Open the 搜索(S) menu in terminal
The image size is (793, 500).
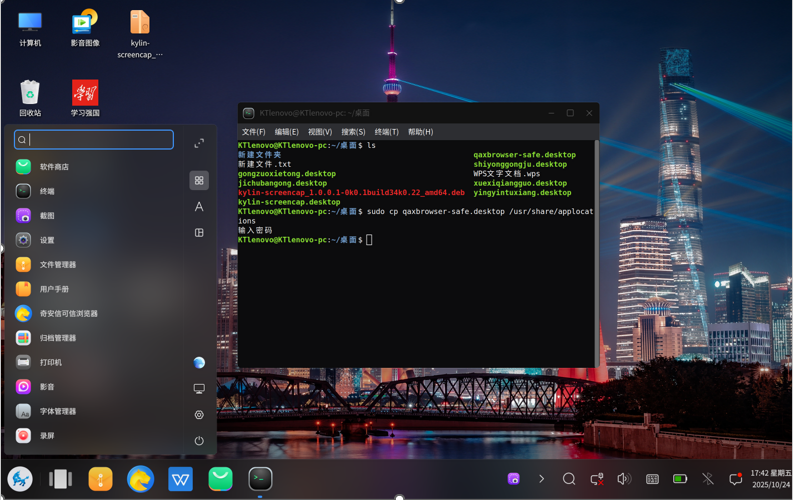[x=353, y=132]
